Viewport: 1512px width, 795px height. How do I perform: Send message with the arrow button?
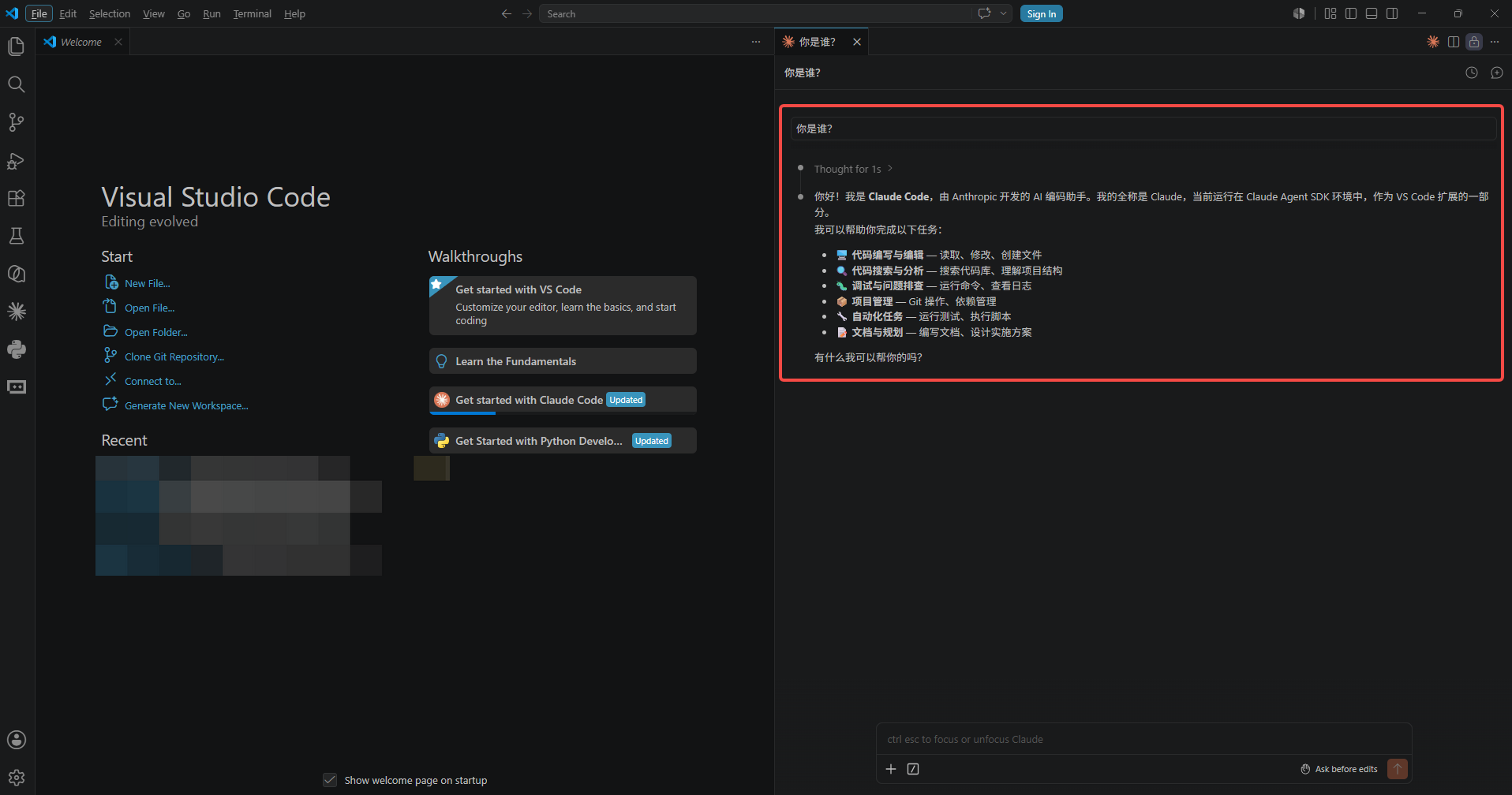(1398, 769)
